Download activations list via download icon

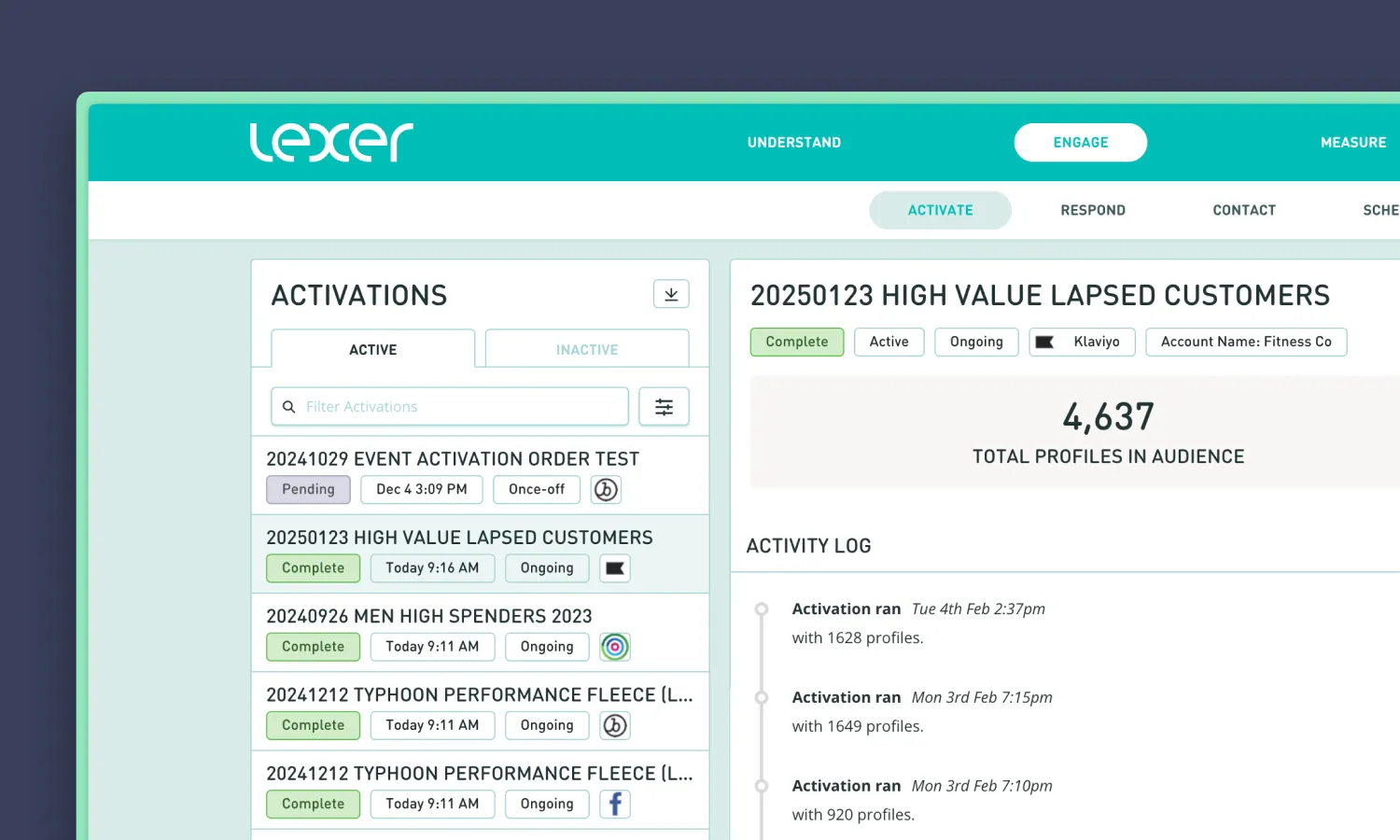pos(671,294)
